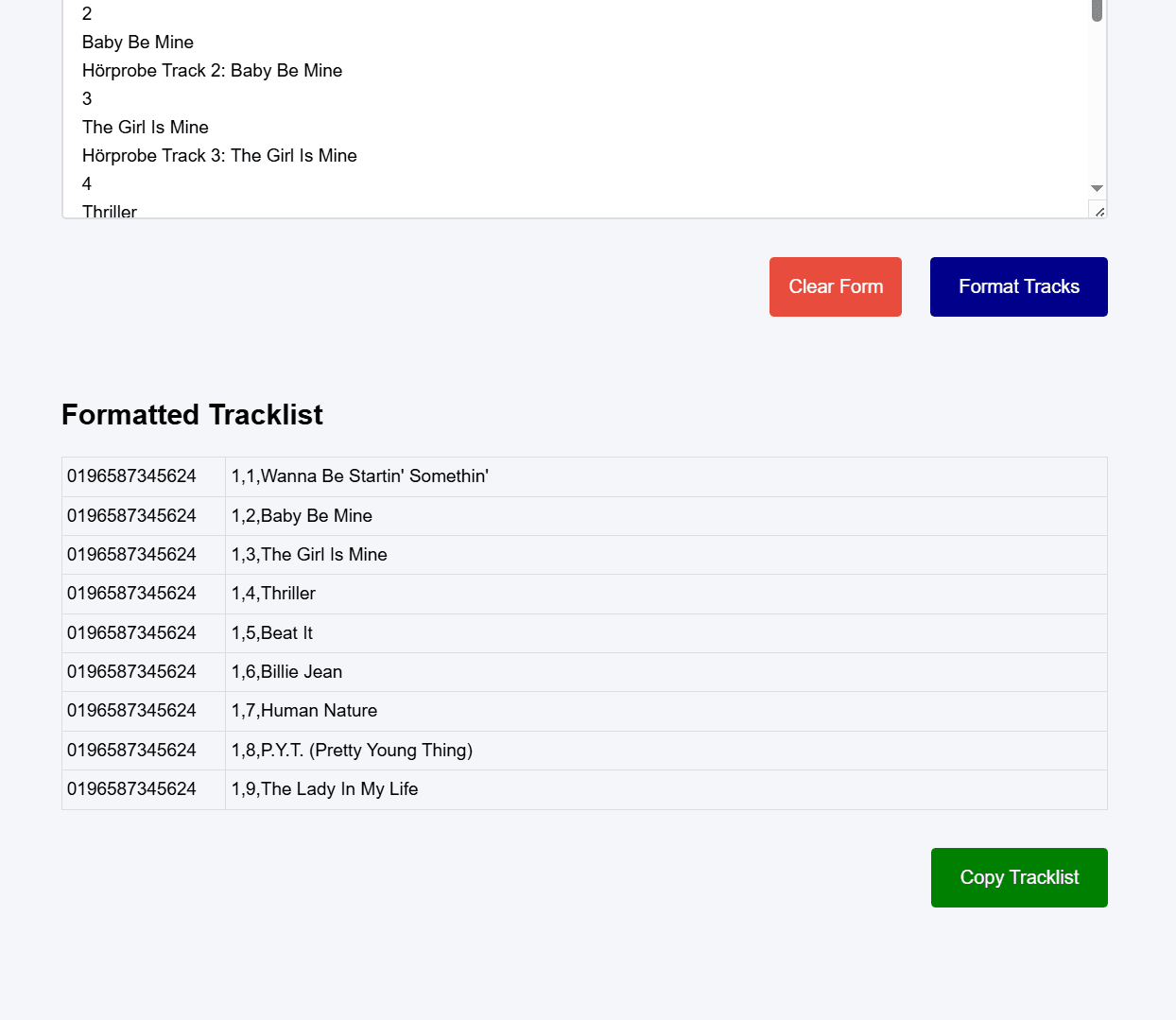Screen dimensions: 1176x1020
Task: Click the textarea scroll-down arrow
Action: coord(1097,189)
